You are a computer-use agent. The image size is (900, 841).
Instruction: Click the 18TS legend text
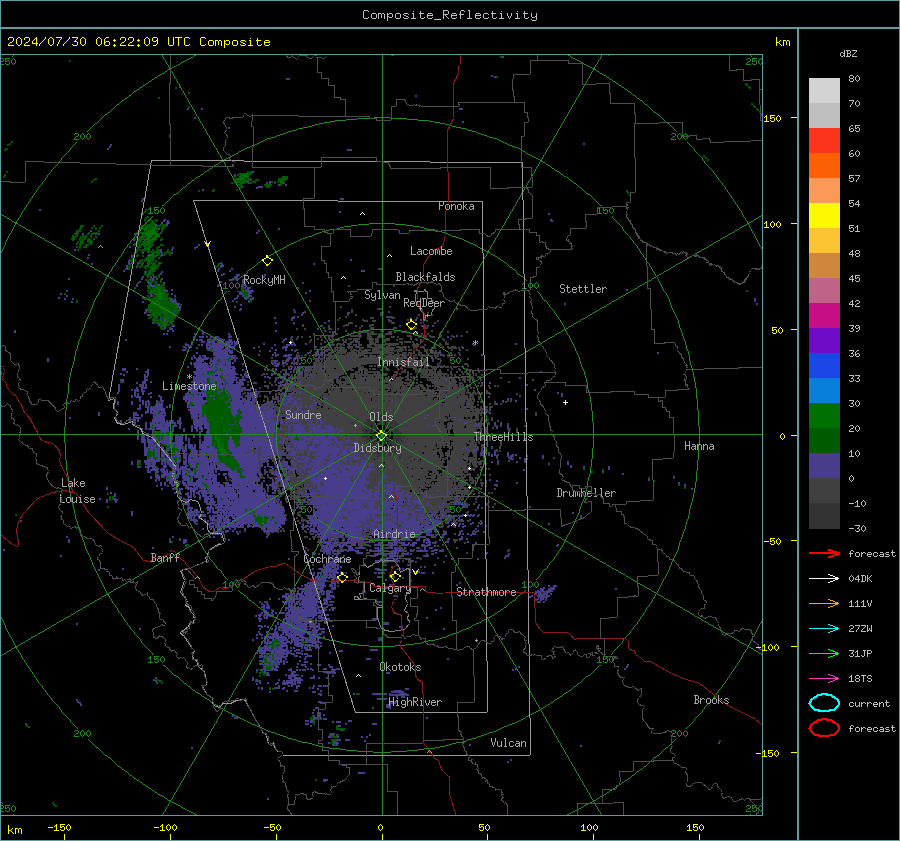860,679
